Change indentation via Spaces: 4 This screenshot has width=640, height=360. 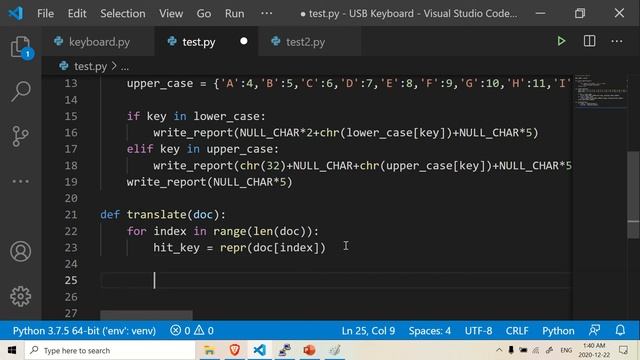pos(430,331)
